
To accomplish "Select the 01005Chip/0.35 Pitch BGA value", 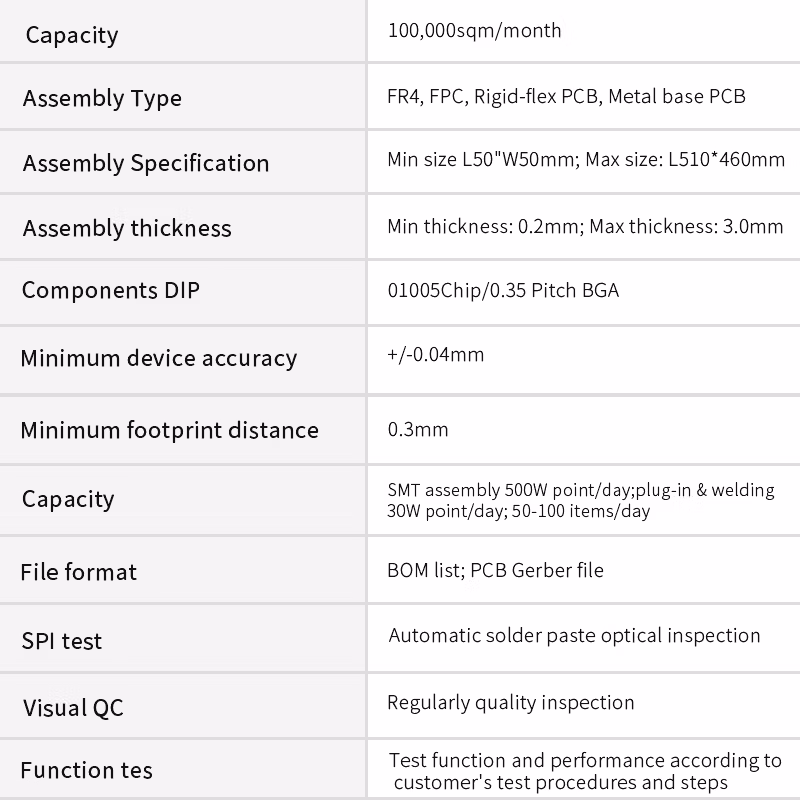I will (x=503, y=291).
